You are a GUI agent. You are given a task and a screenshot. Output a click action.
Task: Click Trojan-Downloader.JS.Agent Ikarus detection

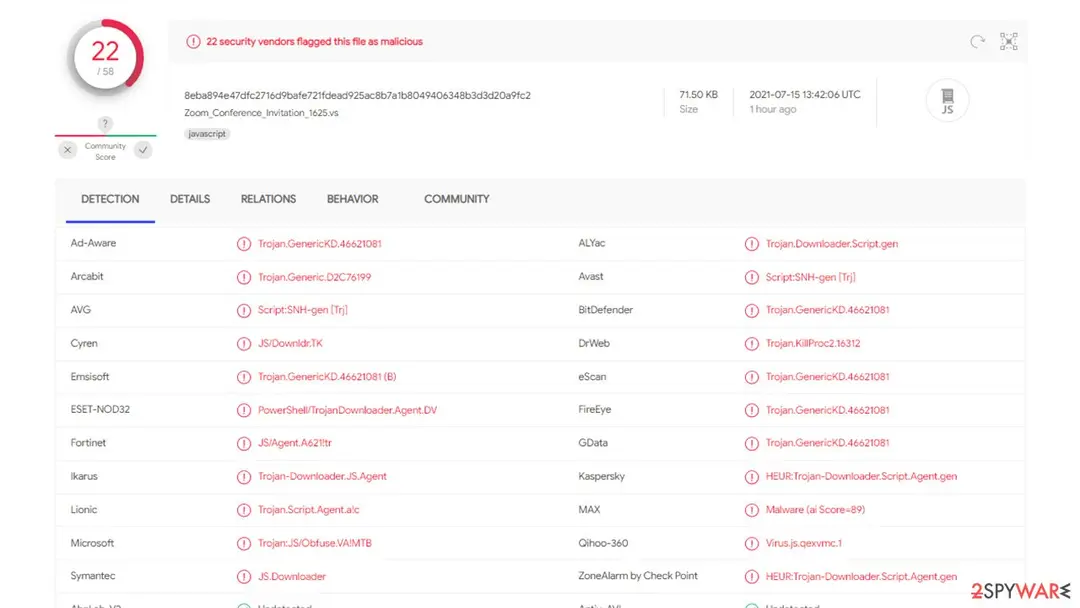click(x=322, y=476)
